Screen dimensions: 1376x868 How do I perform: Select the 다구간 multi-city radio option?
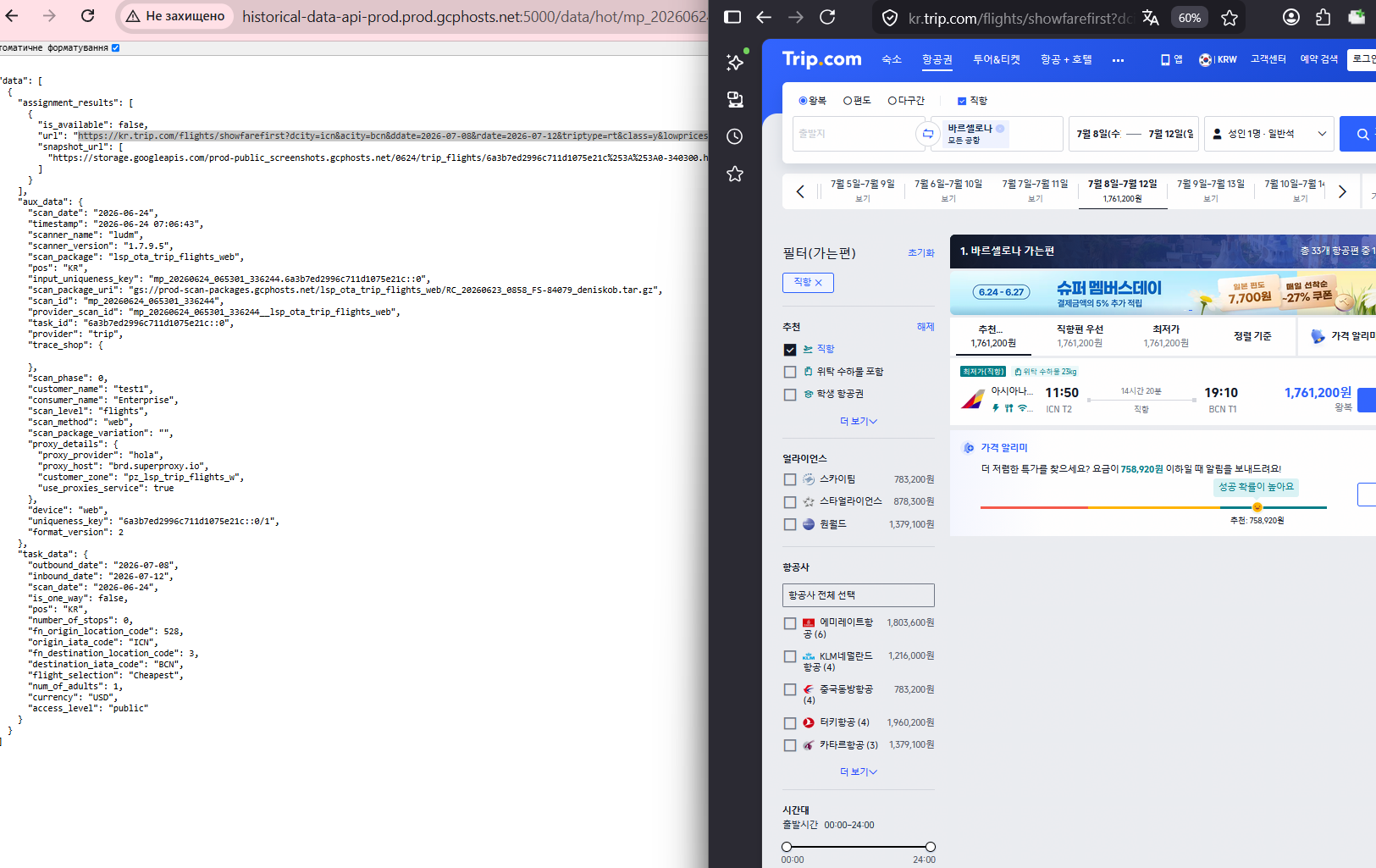pos(892,101)
